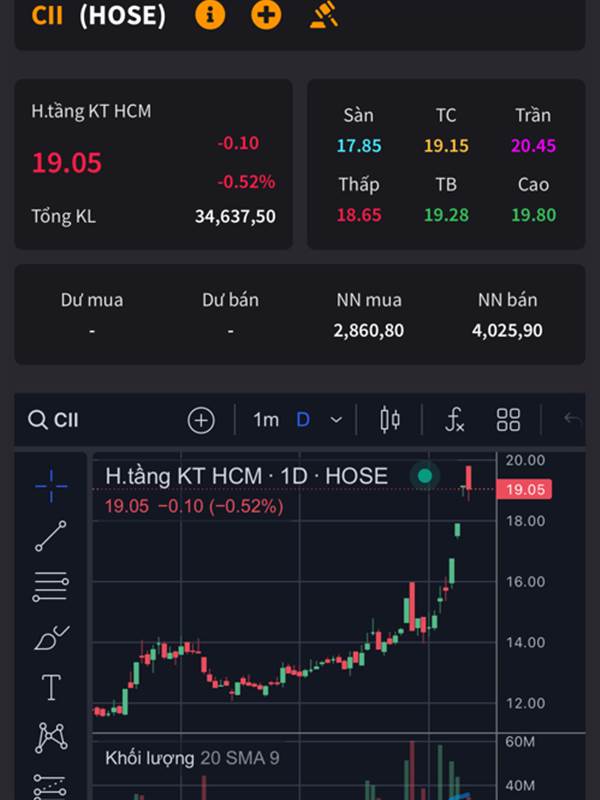Screen dimensions: 600x800
Task: Open the fx indicators menu
Action: (455, 420)
